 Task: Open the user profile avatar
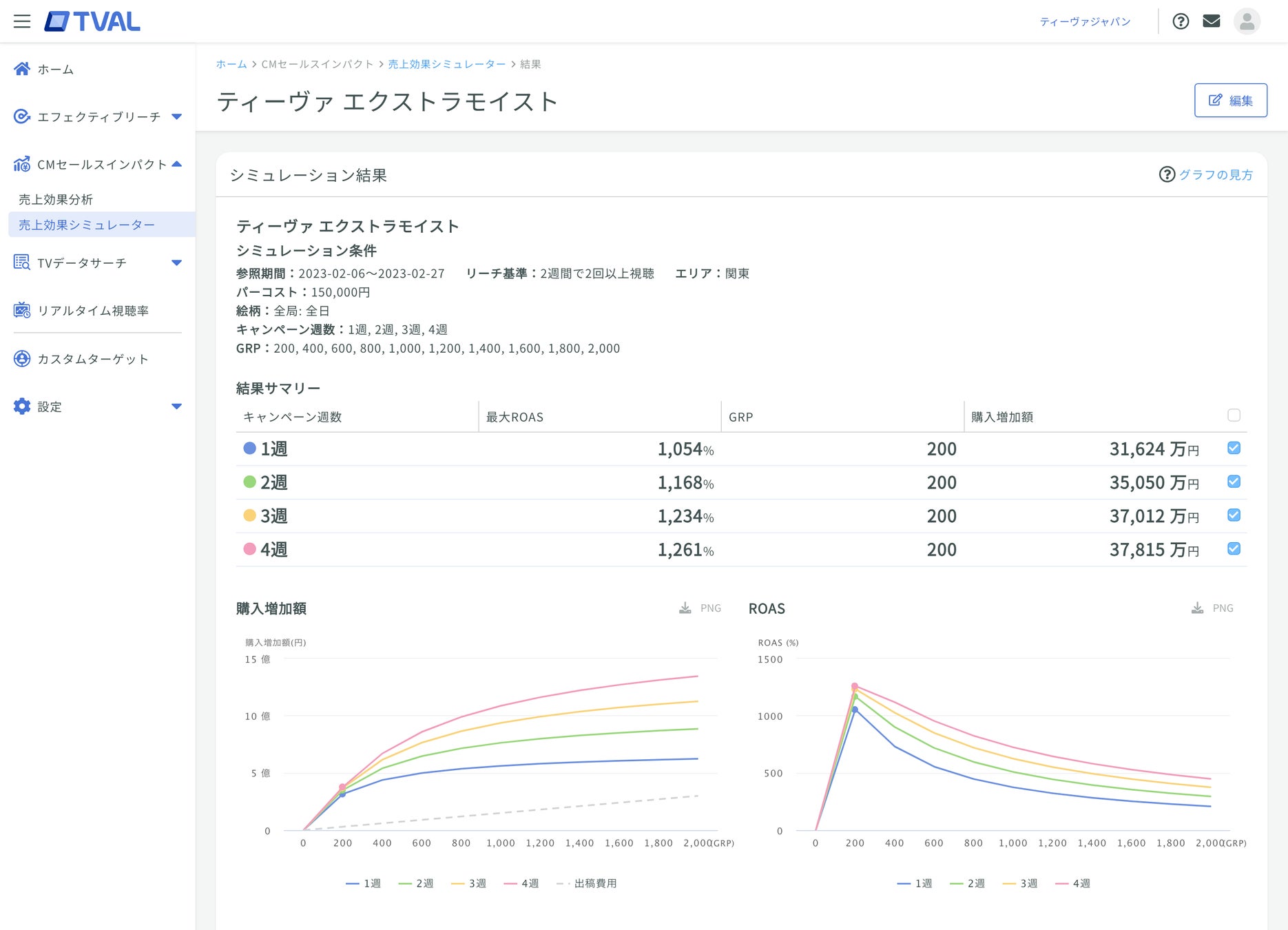(x=1247, y=21)
